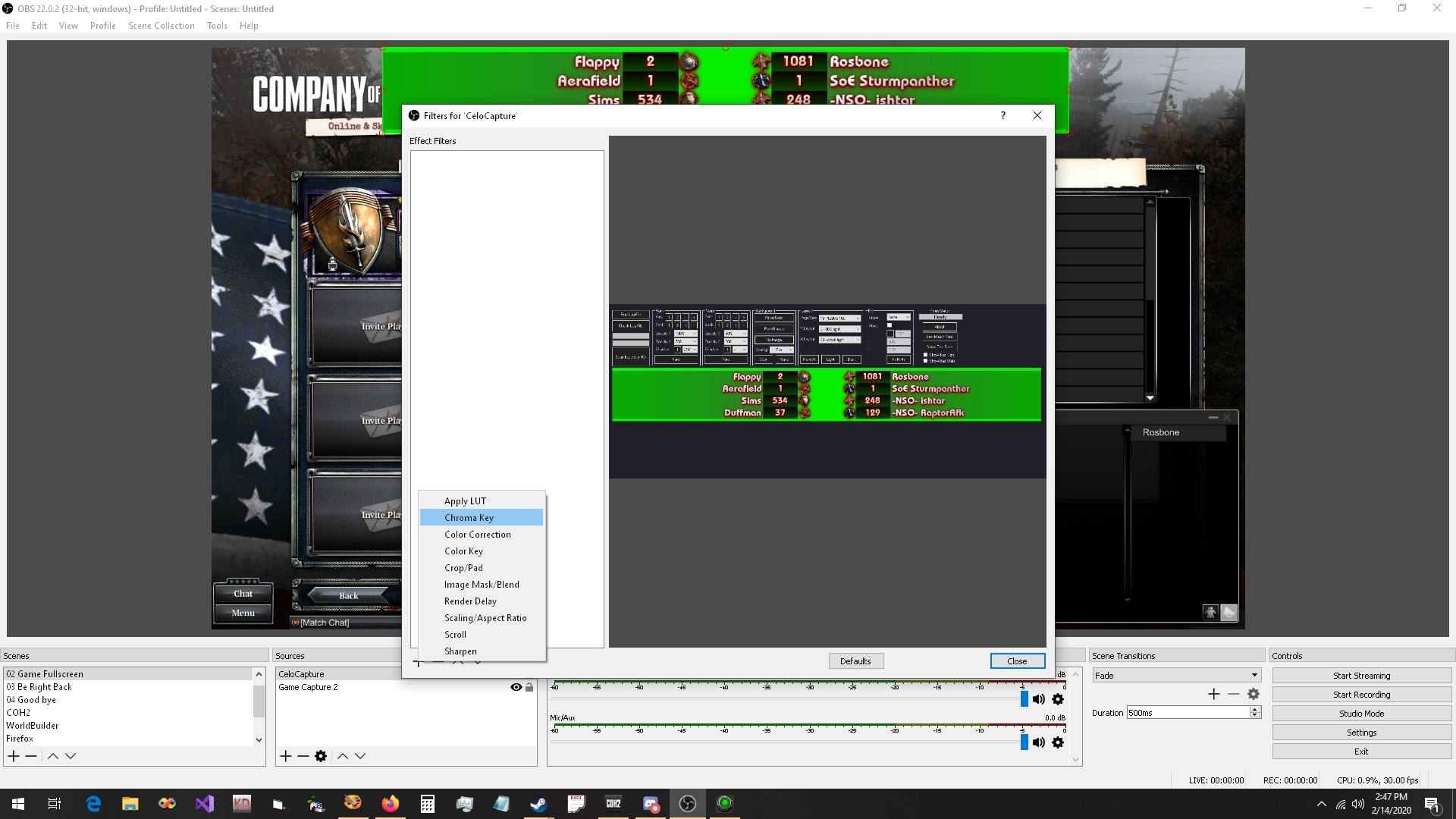Click the Mic/Aux volume slider handle

(1025, 742)
